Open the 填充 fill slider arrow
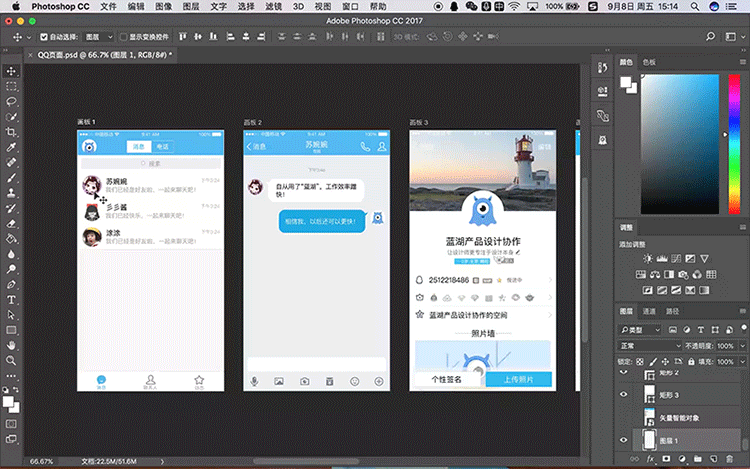Viewport: 750px width, 469px height. [742, 361]
